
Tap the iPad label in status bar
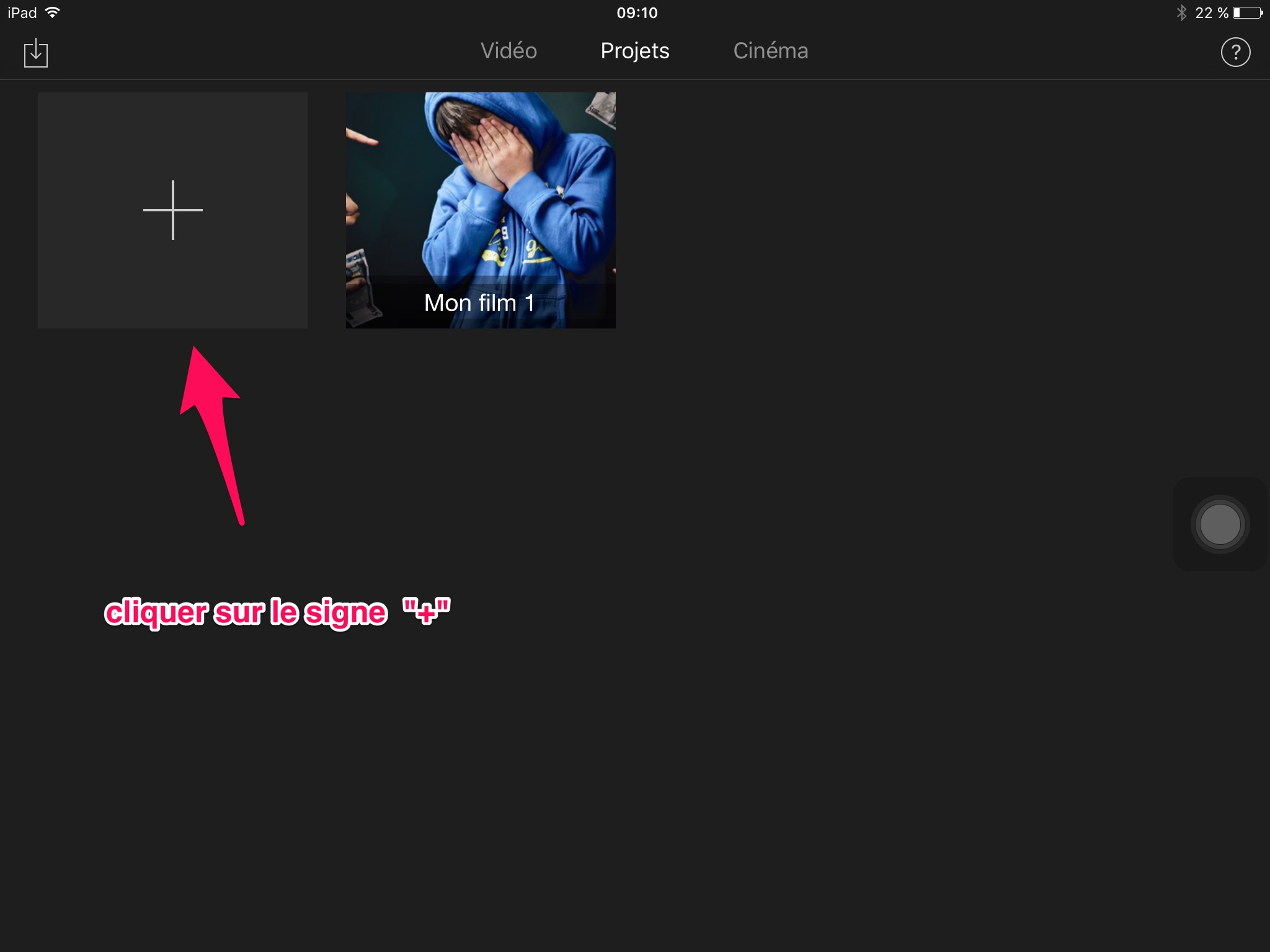point(22,13)
